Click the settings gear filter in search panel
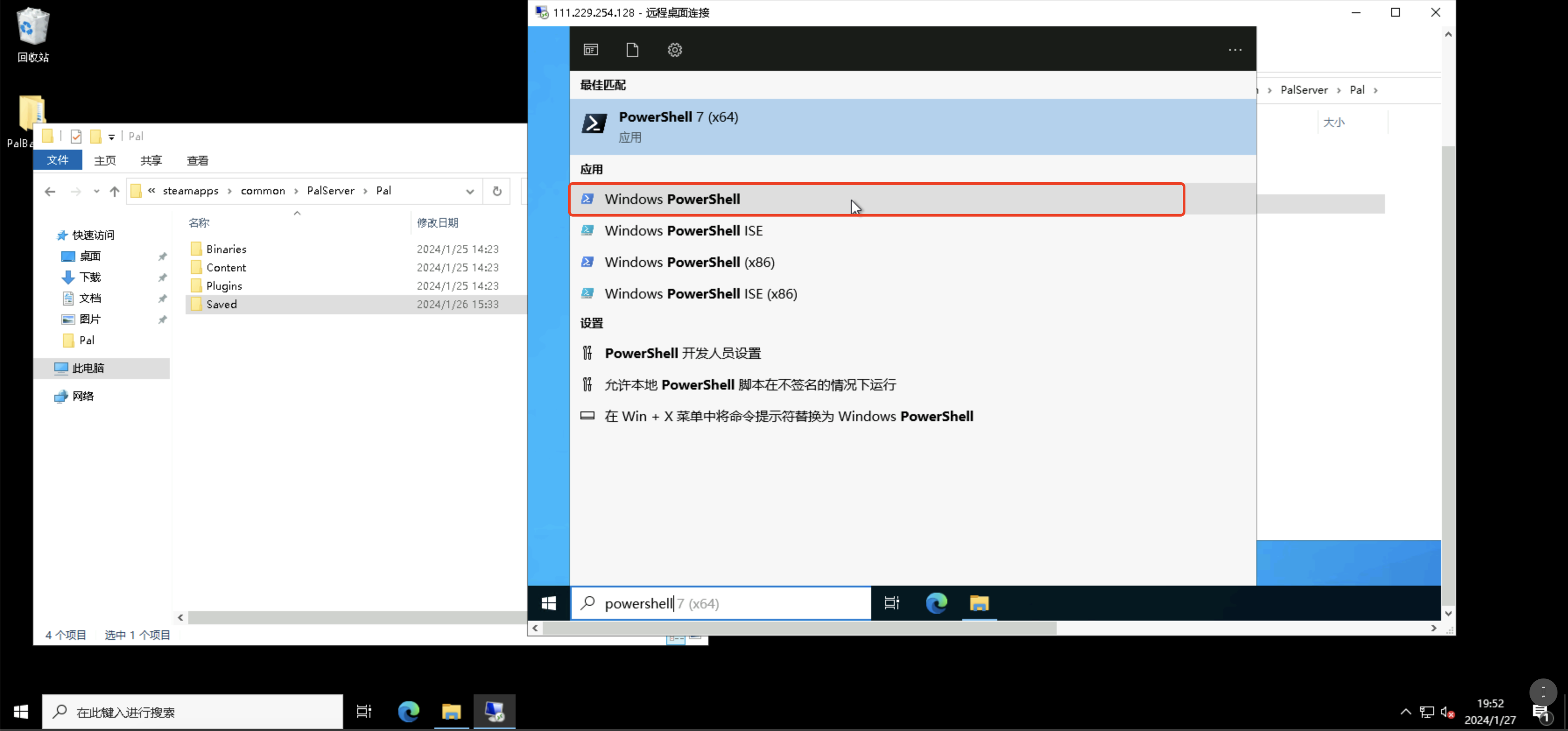Viewport: 1568px width, 731px height. 675,50
